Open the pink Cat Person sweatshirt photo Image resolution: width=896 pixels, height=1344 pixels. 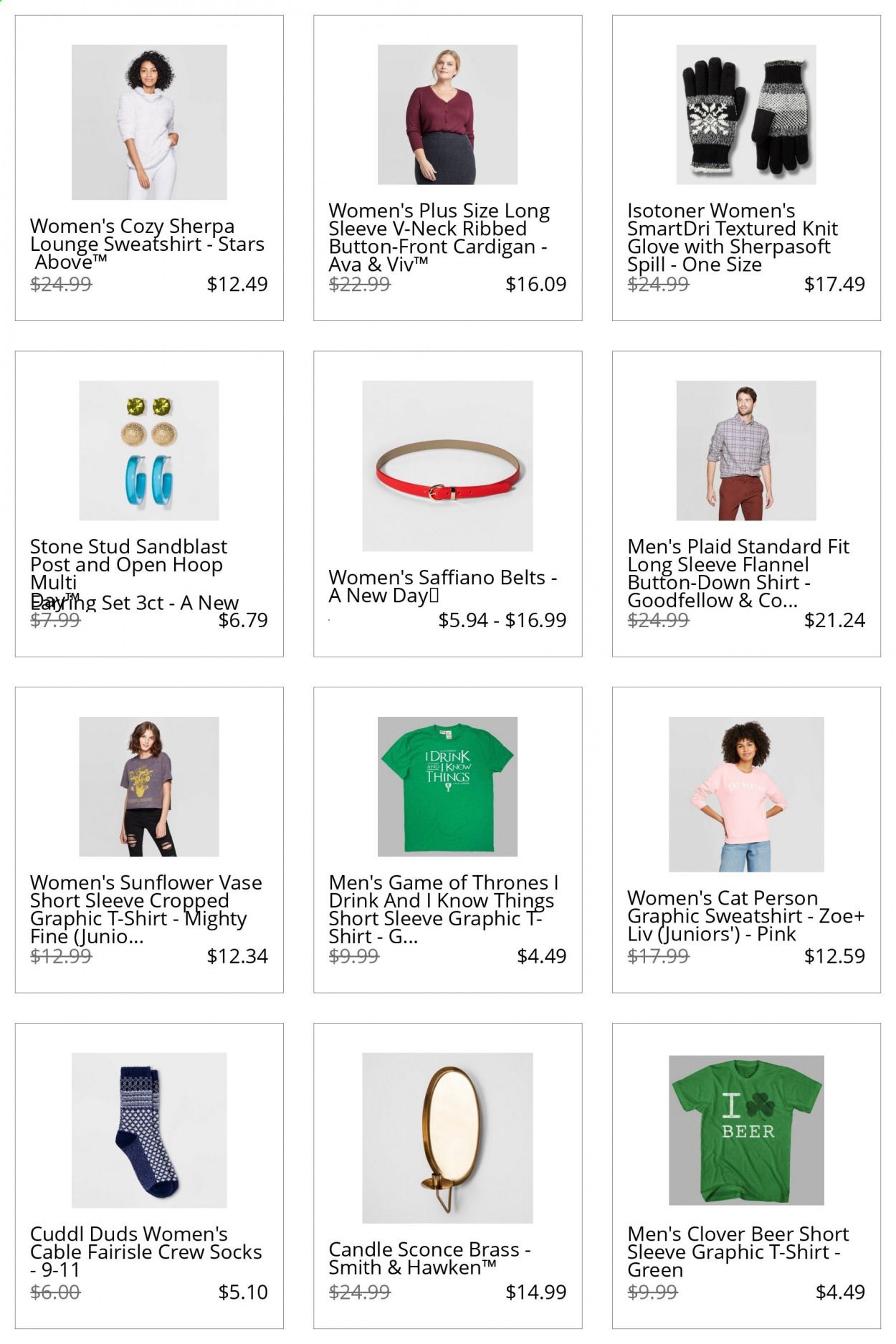point(746,794)
